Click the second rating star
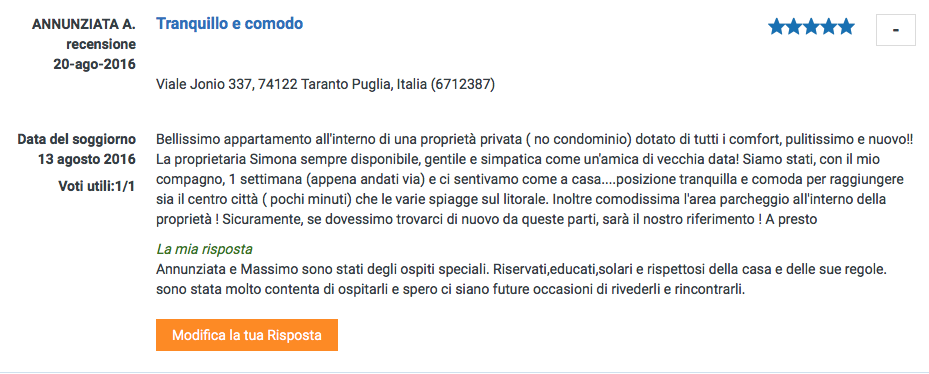The image size is (929, 374). (x=794, y=27)
